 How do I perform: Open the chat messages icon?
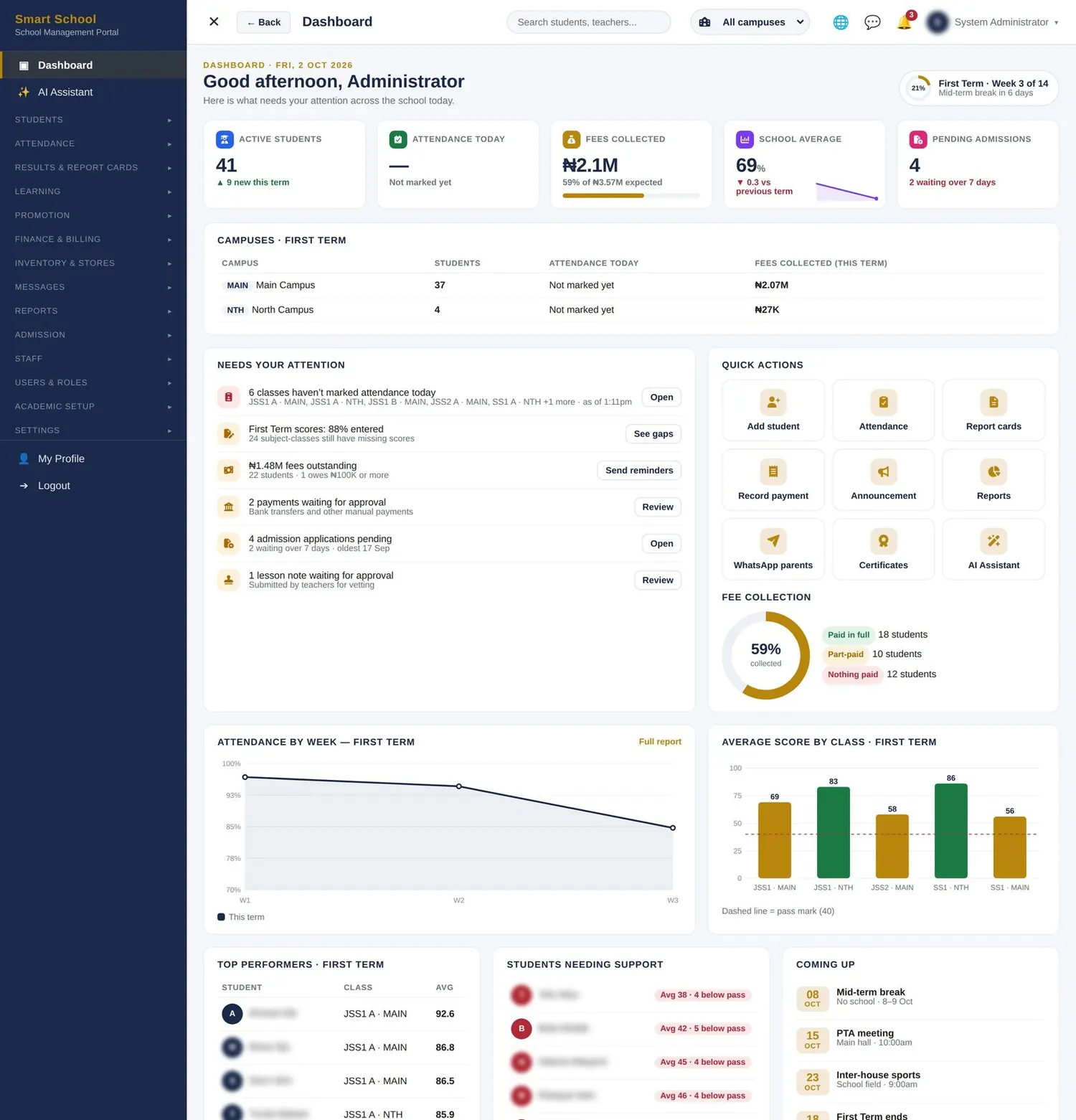[x=872, y=22]
